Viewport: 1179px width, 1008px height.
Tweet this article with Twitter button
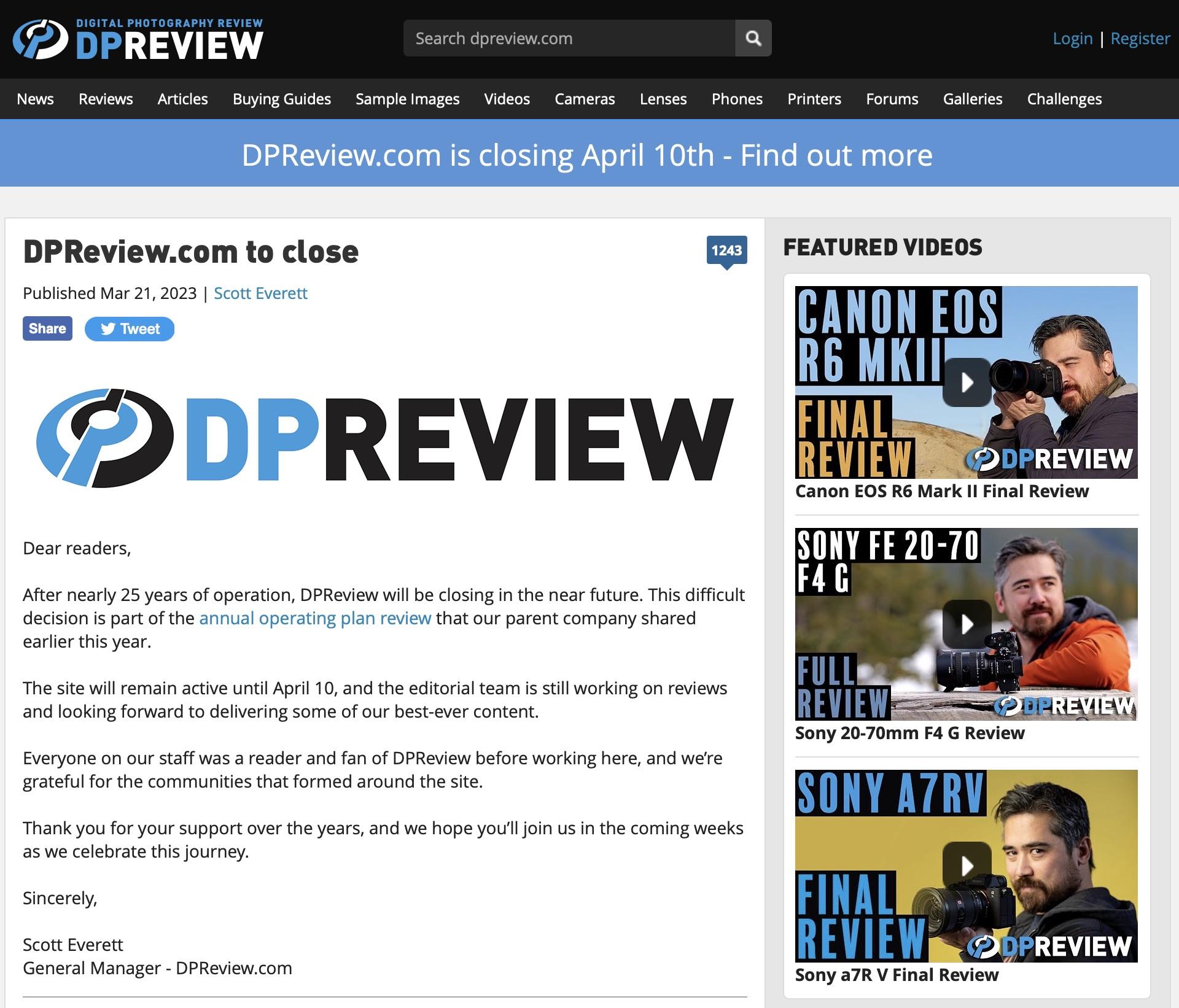(130, 329)
